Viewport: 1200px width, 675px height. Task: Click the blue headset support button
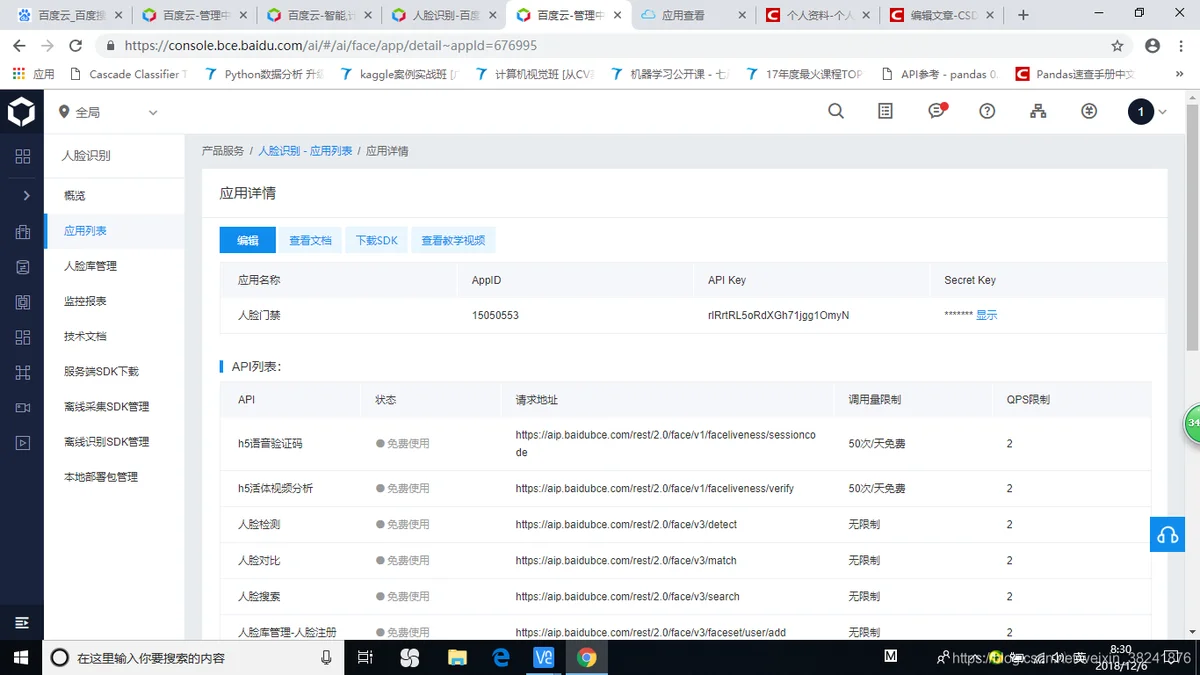click(1167, 534)
